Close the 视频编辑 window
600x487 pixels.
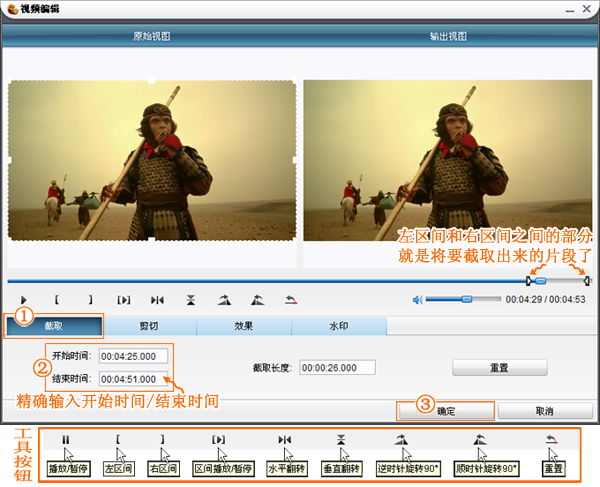pos(587,9)
